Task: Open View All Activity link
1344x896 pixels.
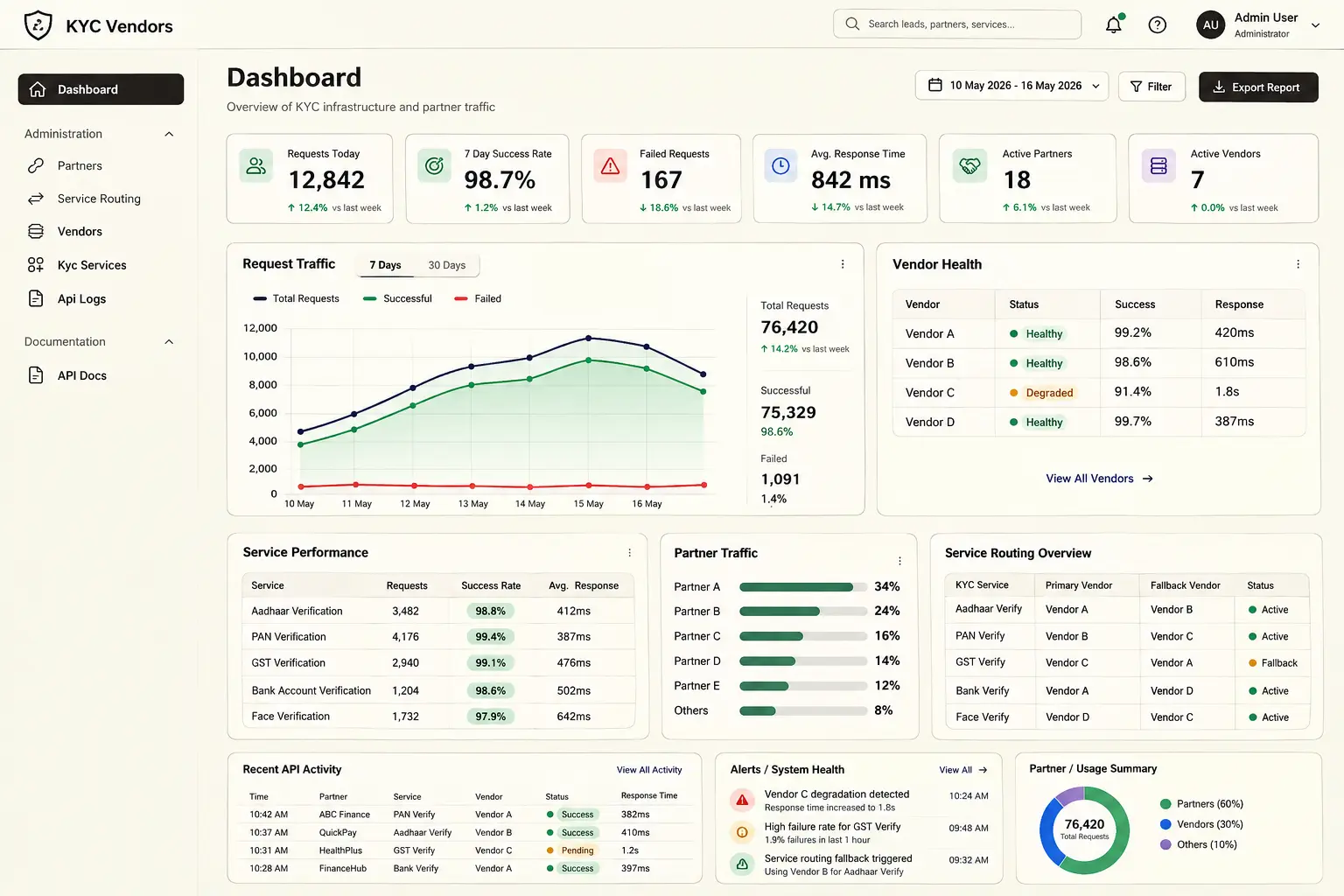Action: point(649,770)
